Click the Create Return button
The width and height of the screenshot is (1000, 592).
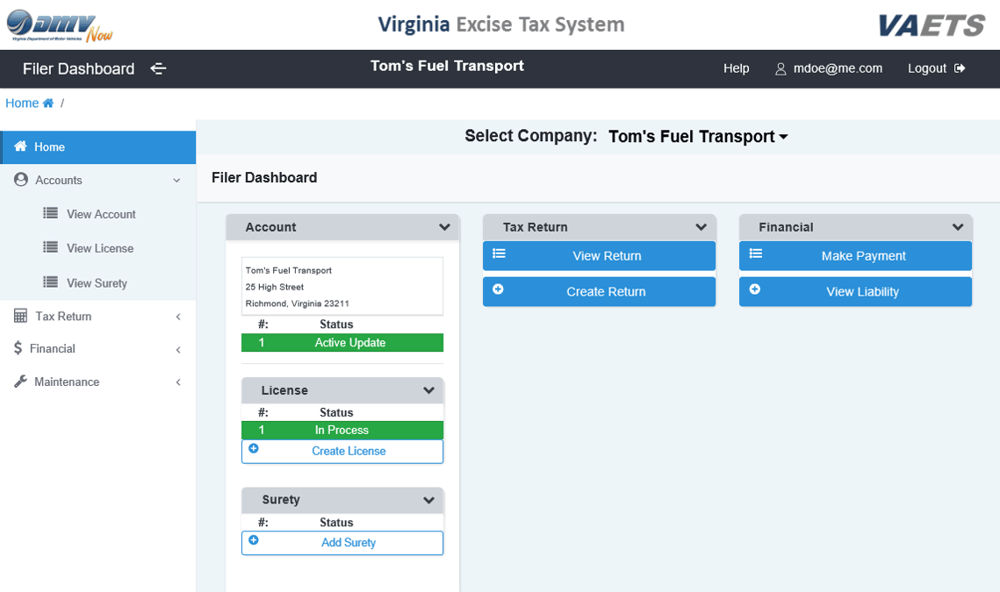pos(599,292)
